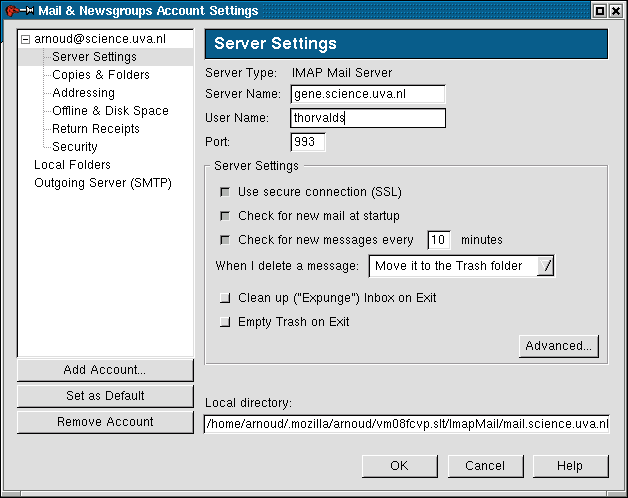Select Local Folders in the sidebar
The width and height of the screenshot is (628, 498).
click(72, 165)
